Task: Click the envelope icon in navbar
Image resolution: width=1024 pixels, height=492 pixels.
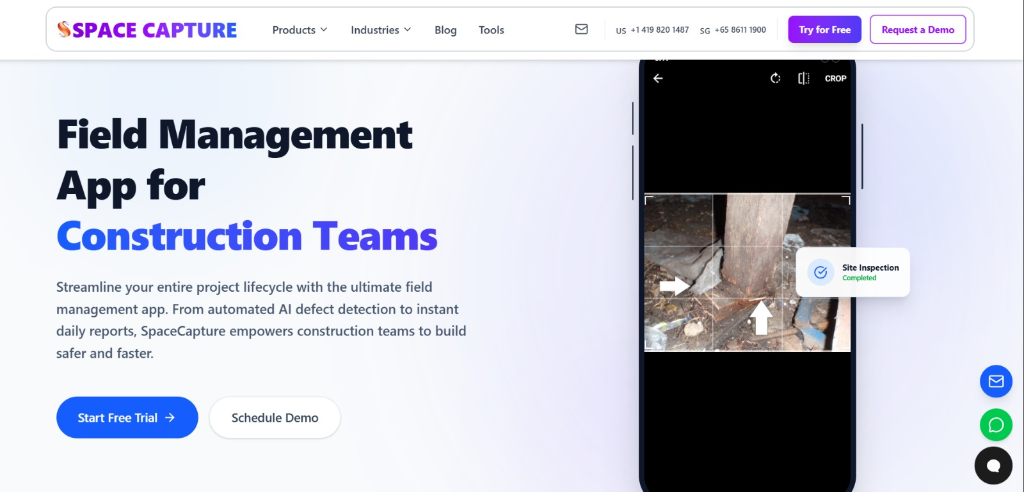Action: (x=581, y=29)
